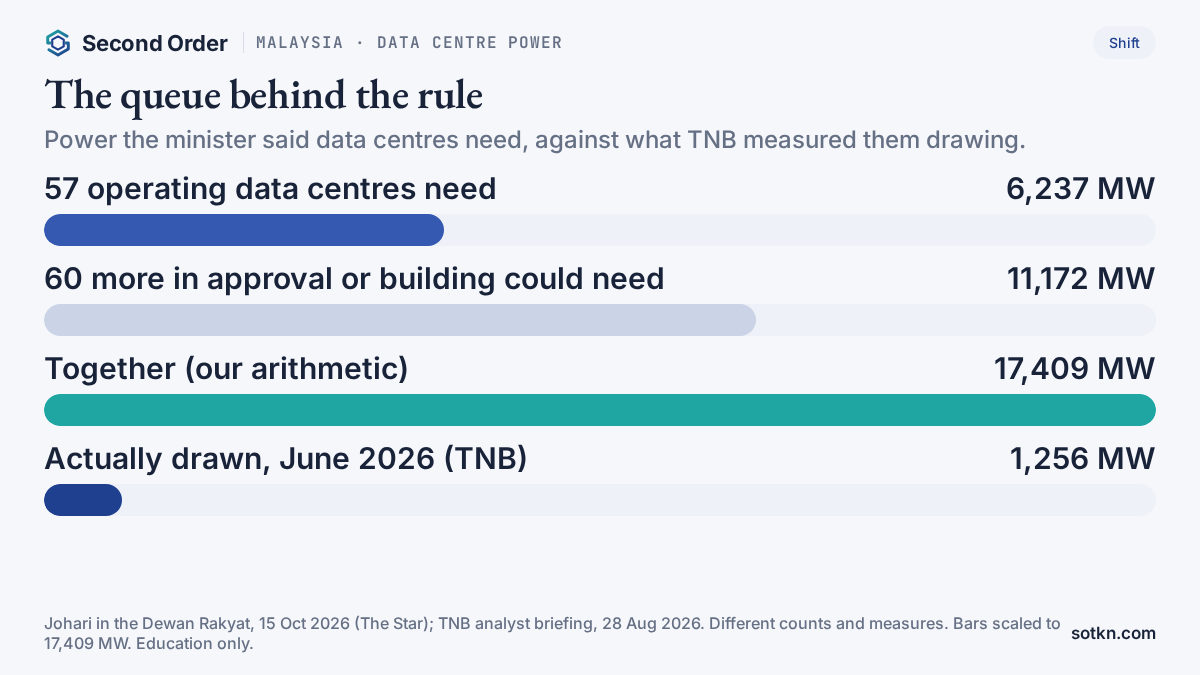The width and height of the screenshot is (1200, 675).
Task: Click the pale 60 more in approval bar
Action: pos(400,320)
